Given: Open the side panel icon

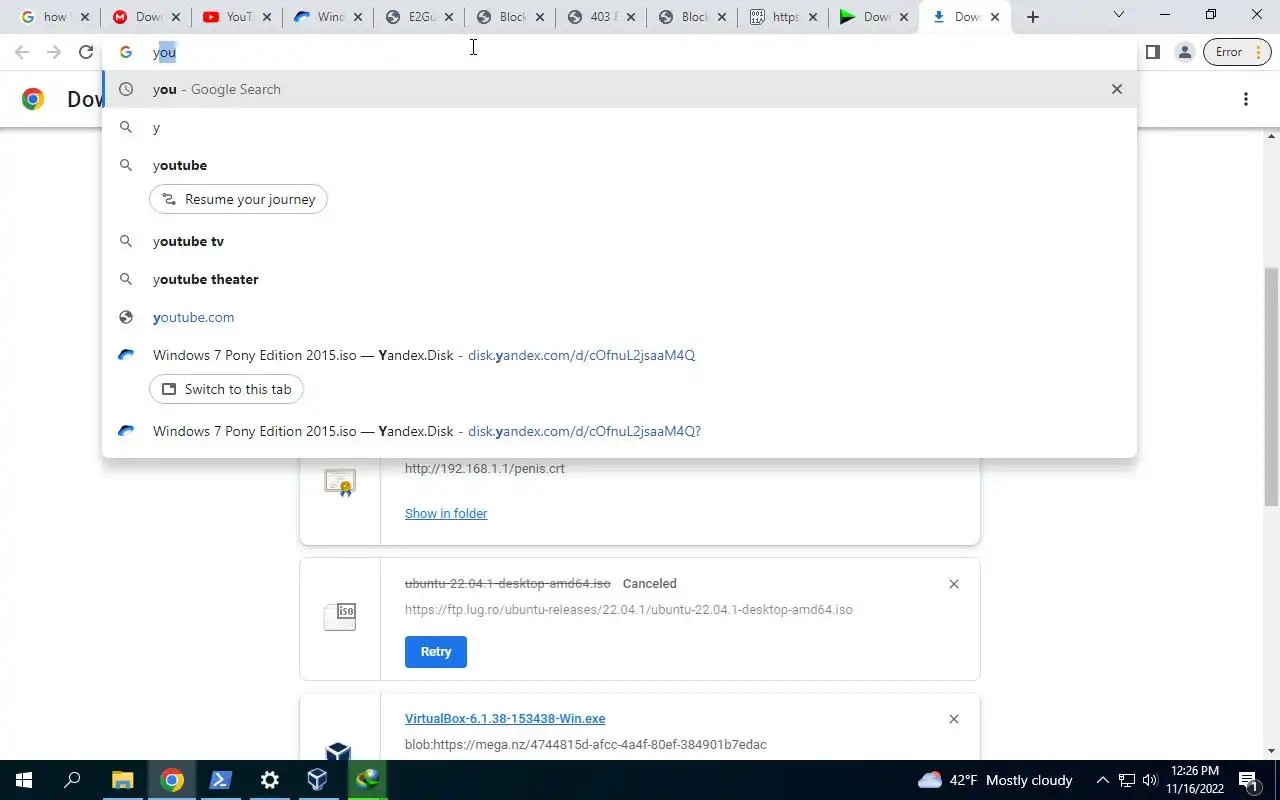Looking at the screenshot, I should [x=1152, y=52].
